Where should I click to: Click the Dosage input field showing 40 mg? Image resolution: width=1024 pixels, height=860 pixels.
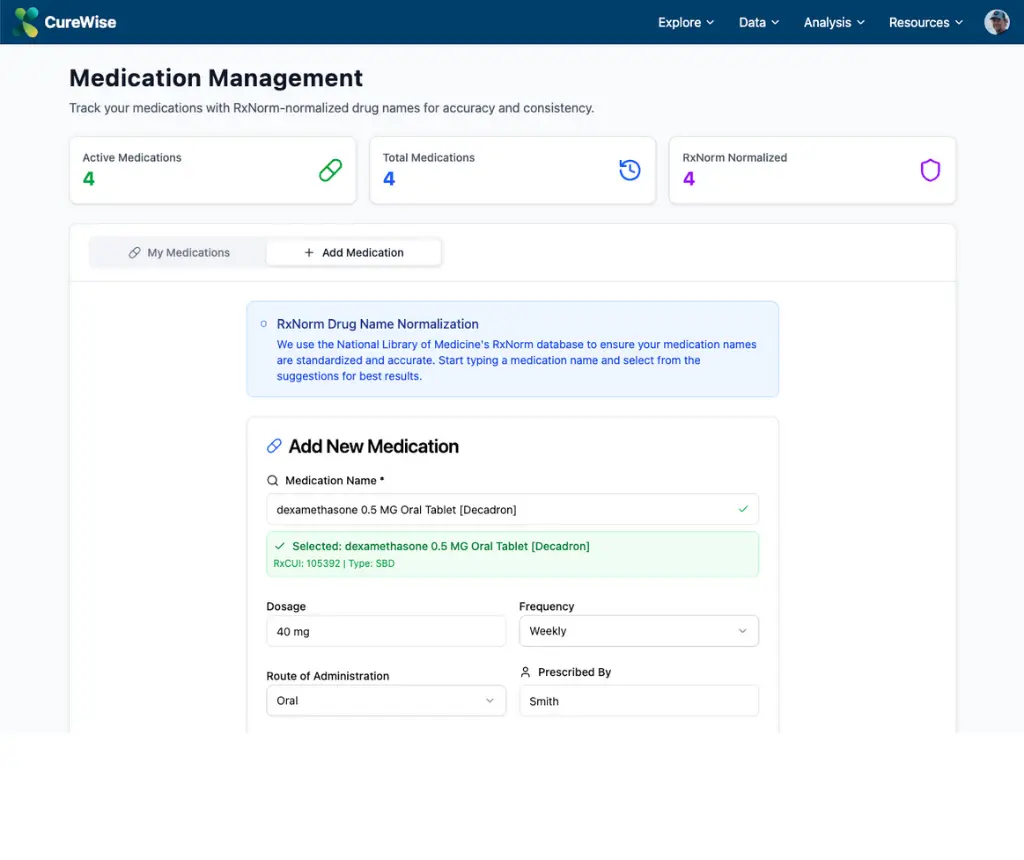click(x=386, y=631)
